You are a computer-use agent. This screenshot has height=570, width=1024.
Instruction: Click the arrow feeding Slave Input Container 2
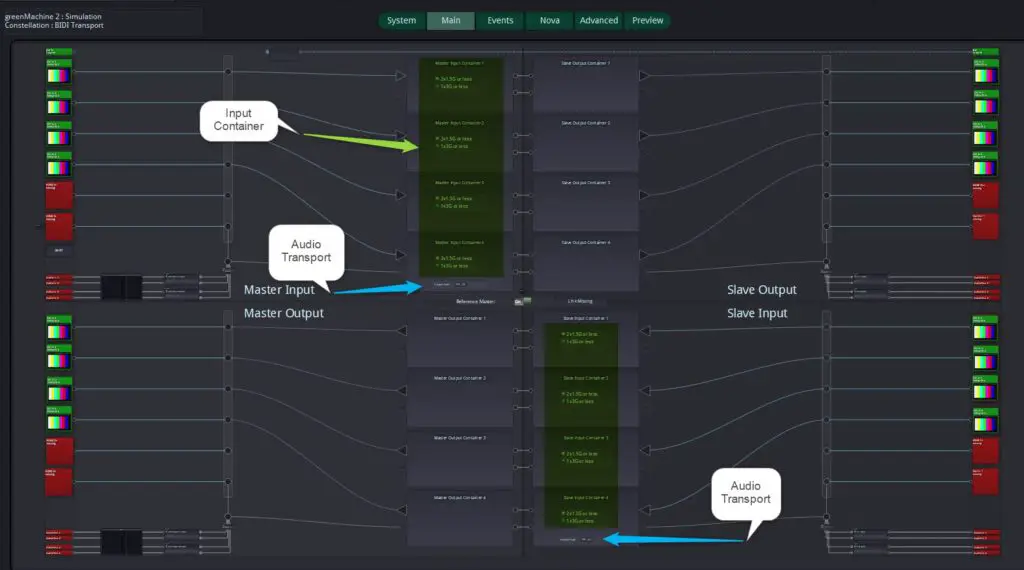pyautogui.click(x=645, y=390)
